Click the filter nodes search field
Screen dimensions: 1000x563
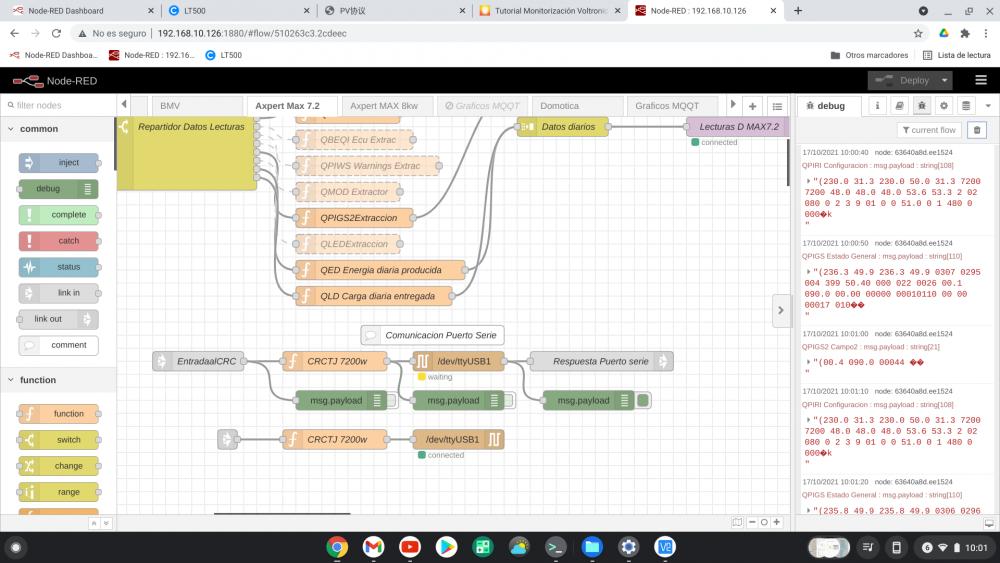(59, 105)
